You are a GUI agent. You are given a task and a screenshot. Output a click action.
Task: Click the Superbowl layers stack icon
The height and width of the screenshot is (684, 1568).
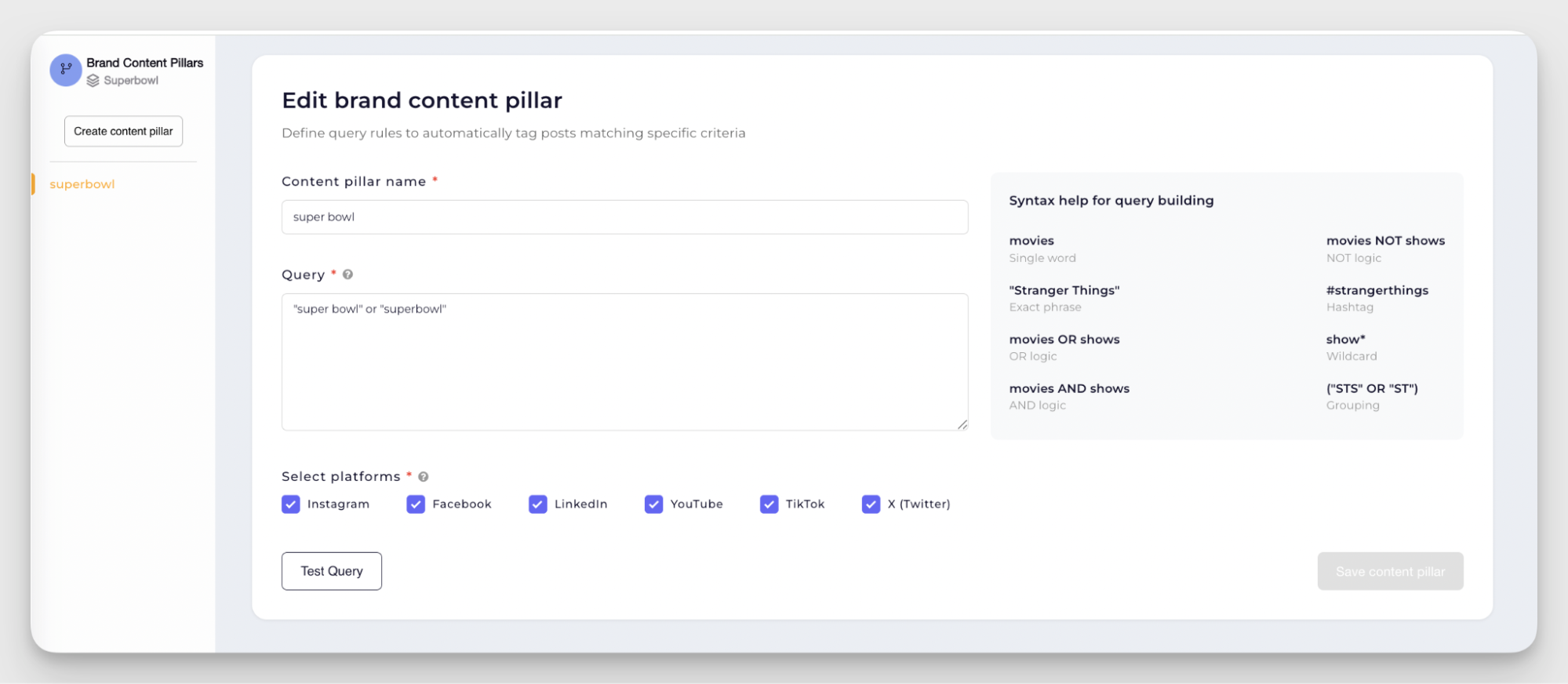[93, 81]
